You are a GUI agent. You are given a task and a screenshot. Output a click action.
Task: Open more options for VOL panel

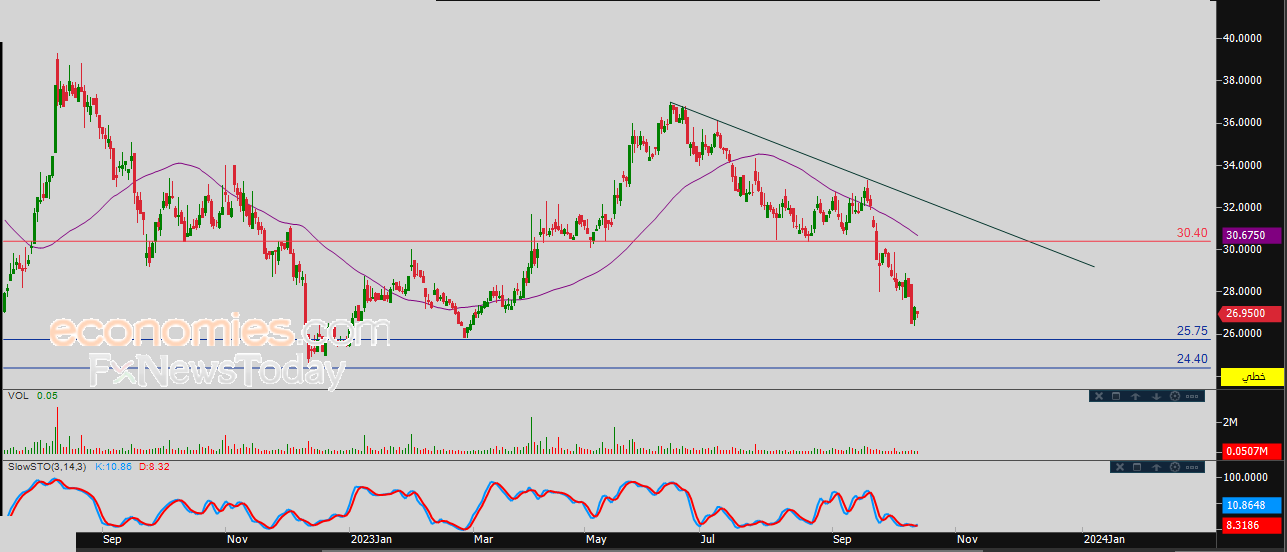(1192, 396)
